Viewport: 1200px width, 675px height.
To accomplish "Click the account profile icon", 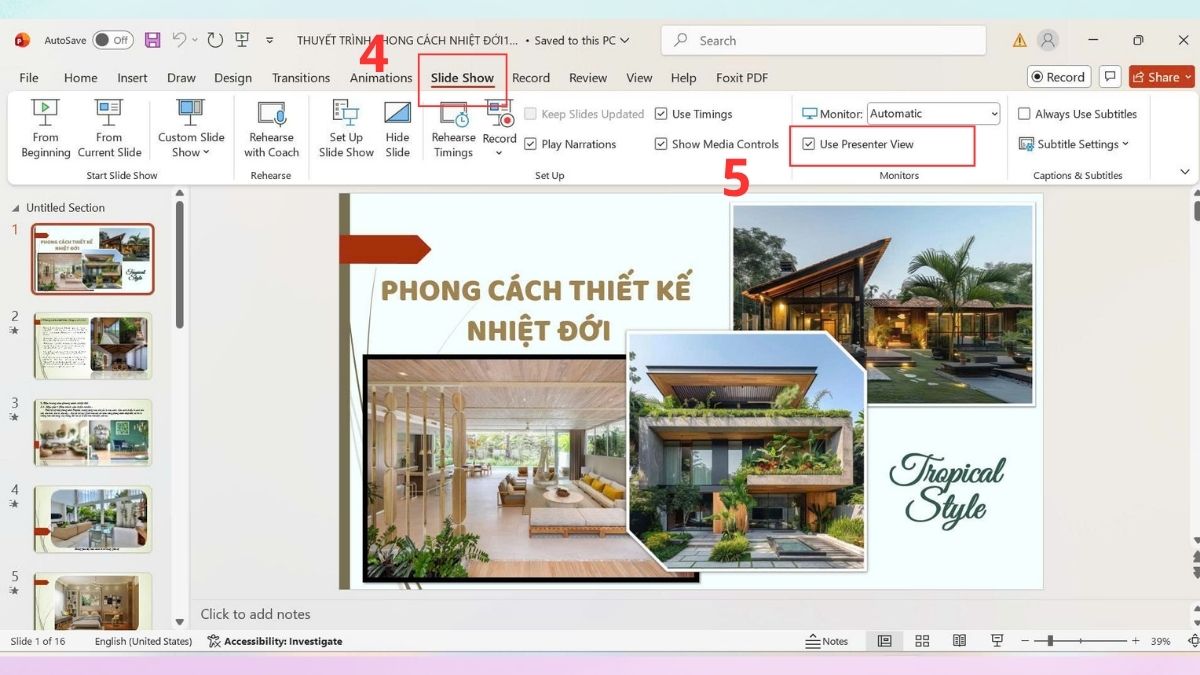I will pos(1048,40).
